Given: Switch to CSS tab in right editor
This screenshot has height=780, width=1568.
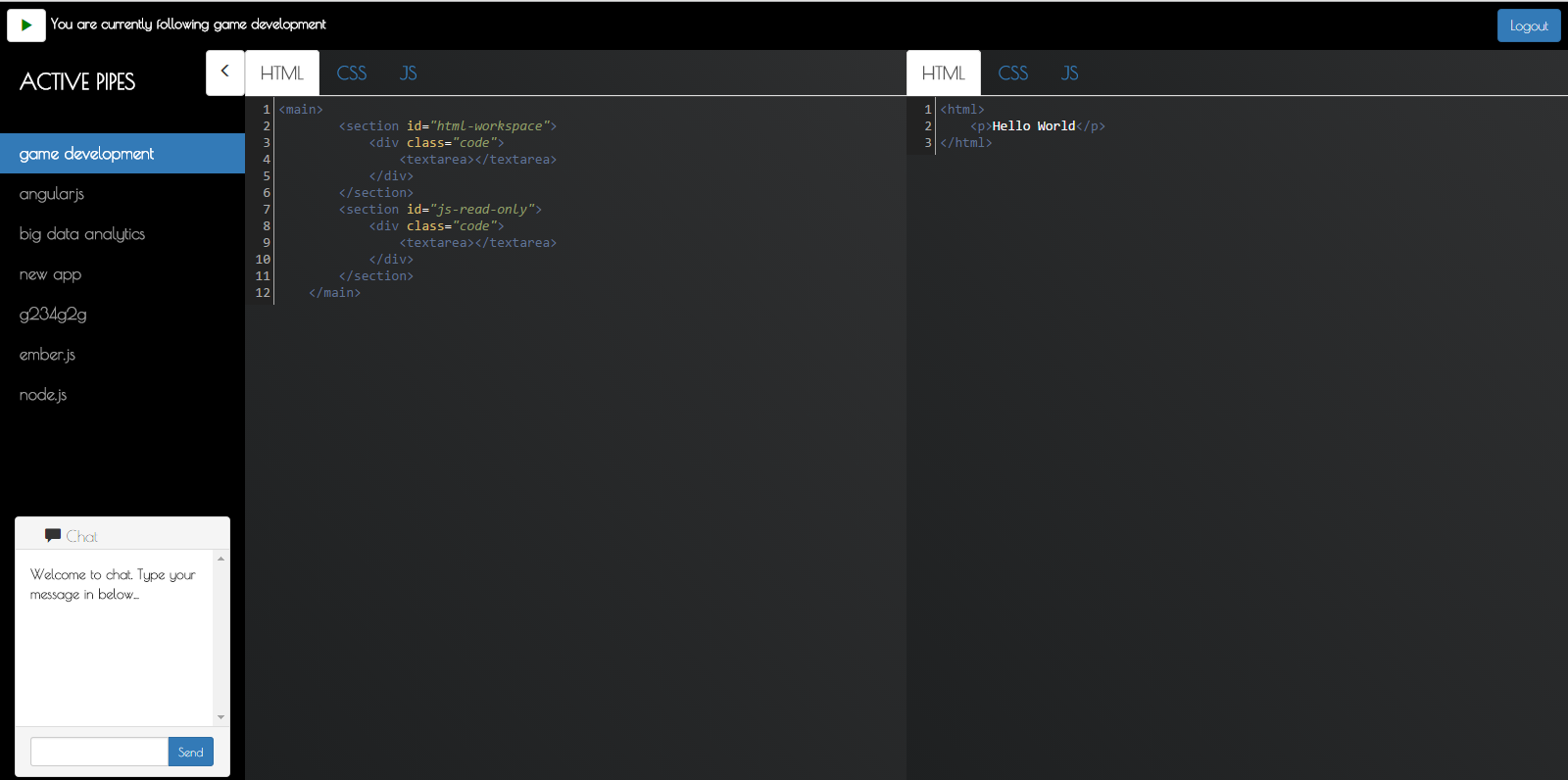Looking at the screenshot, I should click(x=1013, y=73).
